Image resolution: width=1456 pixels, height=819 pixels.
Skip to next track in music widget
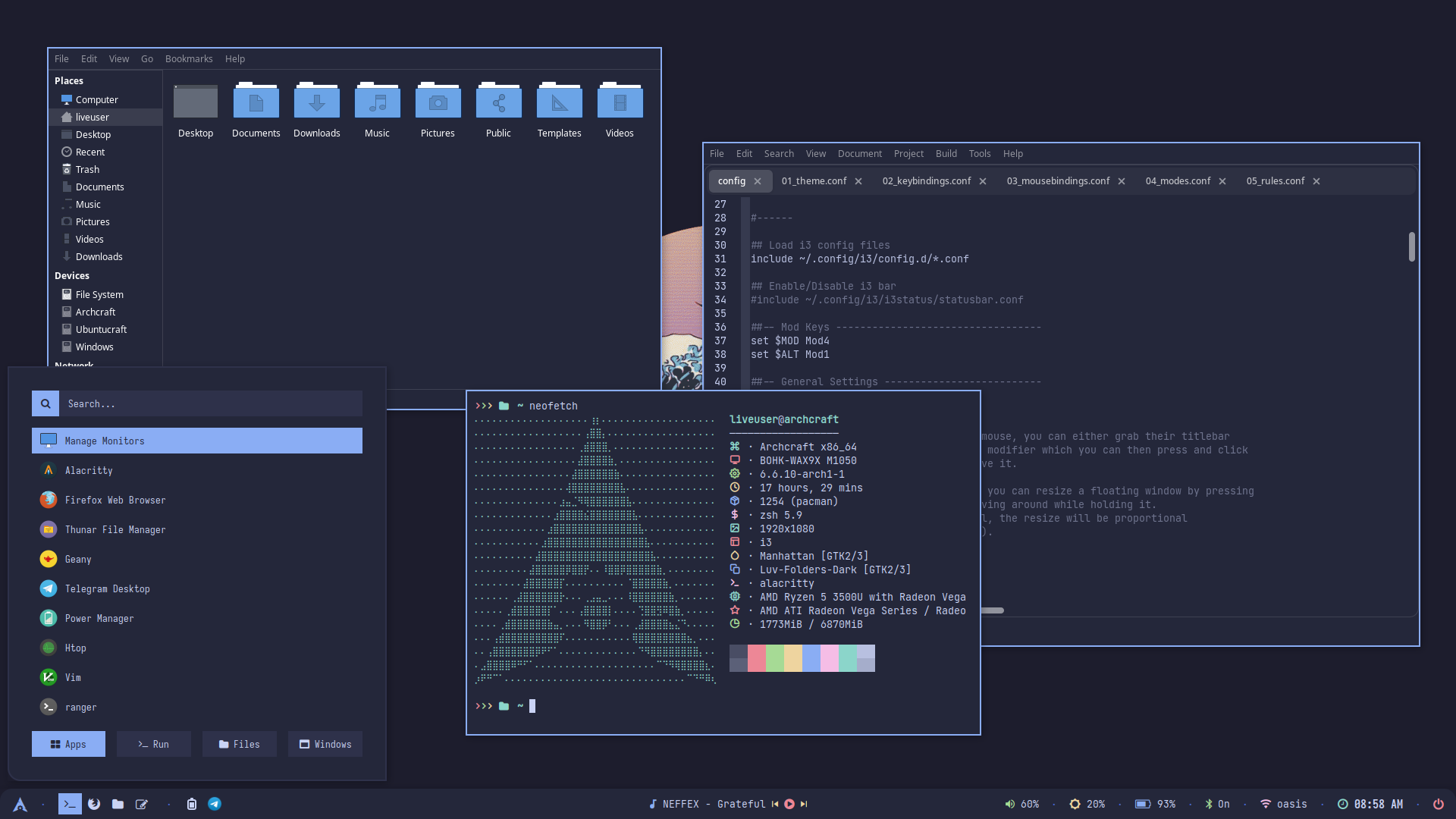pos(804,804)
